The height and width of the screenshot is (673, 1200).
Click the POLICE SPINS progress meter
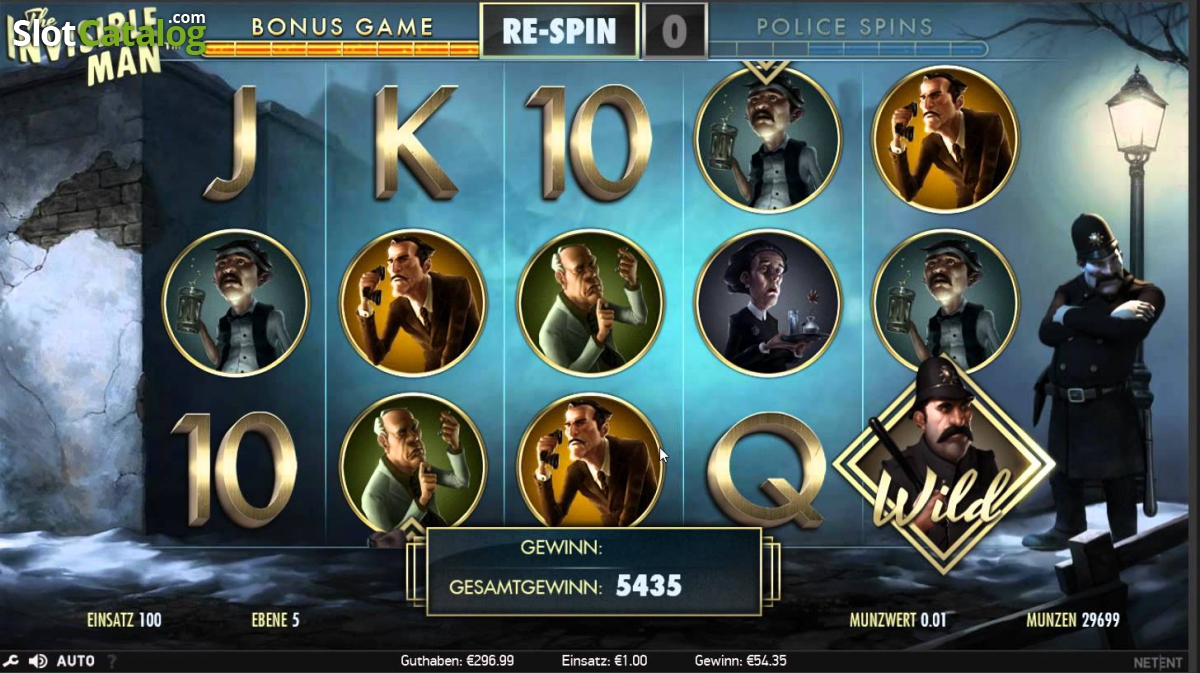pyautogui.click(x=847, y=48)
